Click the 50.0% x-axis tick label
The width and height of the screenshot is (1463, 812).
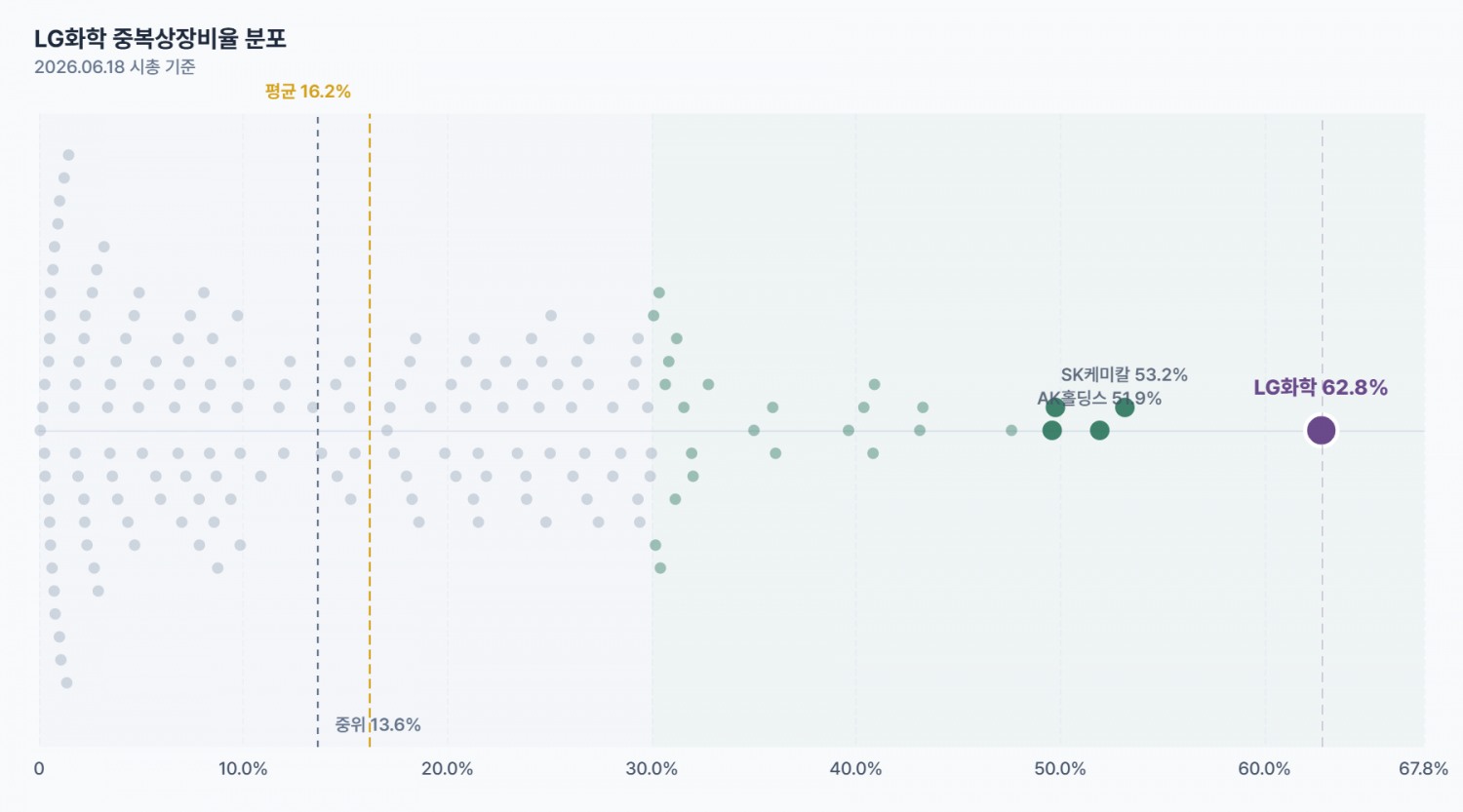tap(1060, 769)
